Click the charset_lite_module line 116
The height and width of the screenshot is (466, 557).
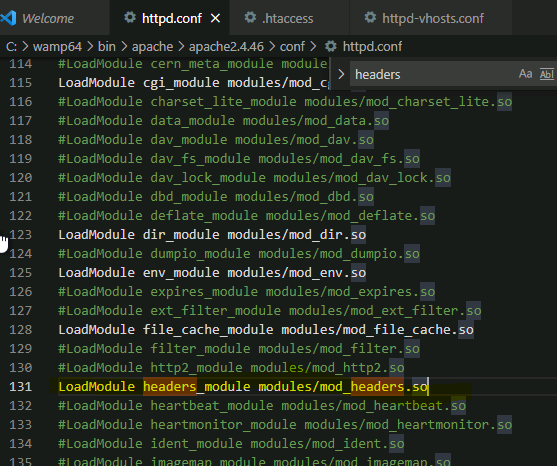coord(285,102)
